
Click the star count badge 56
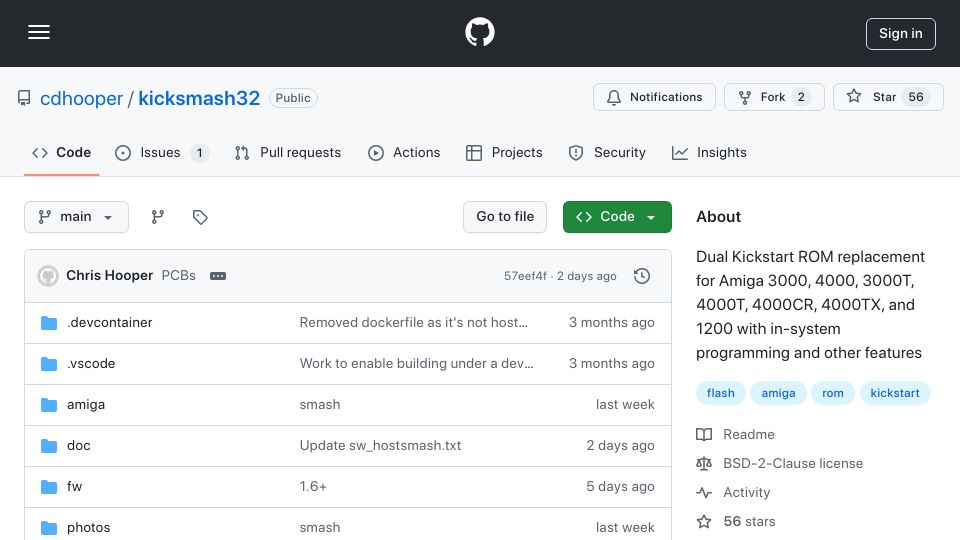click(916, 97)
